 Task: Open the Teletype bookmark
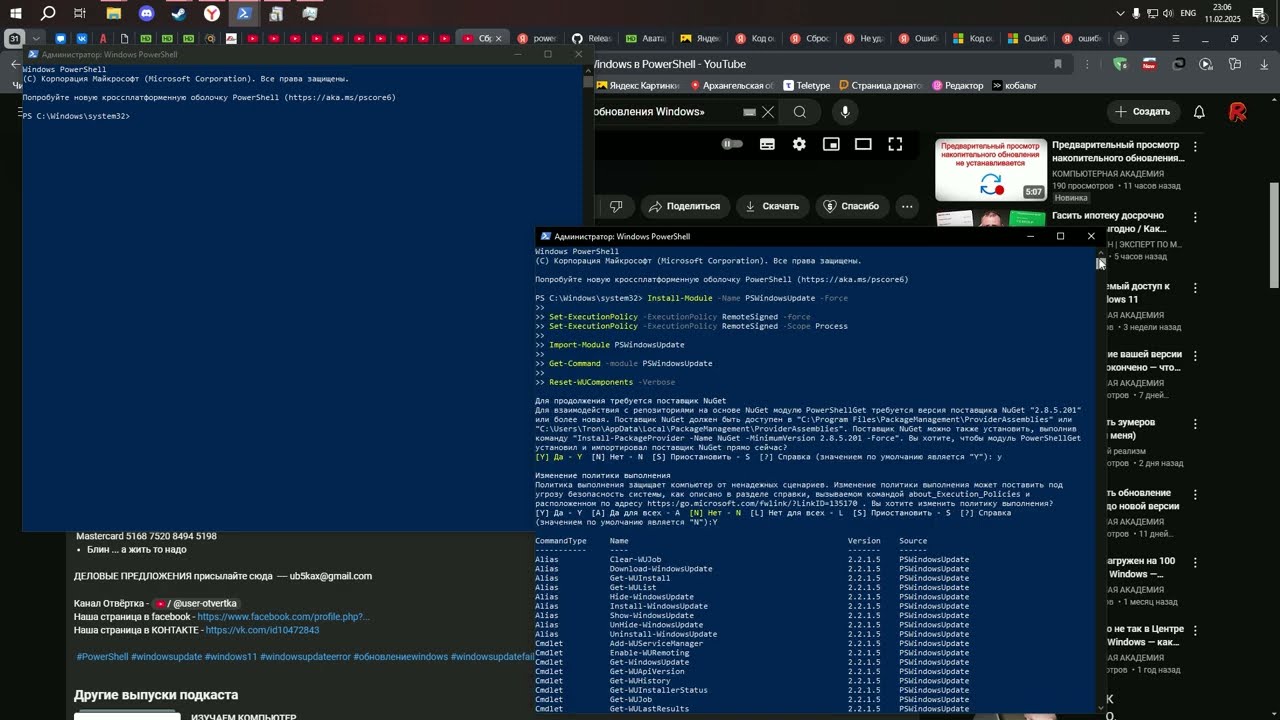tap(807, 86)
